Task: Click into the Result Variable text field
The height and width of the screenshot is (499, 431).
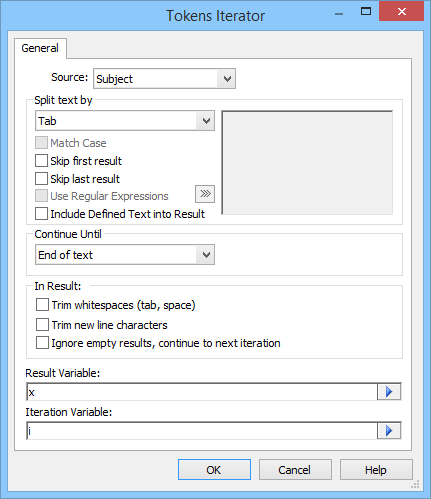Action: click(202, 392)
